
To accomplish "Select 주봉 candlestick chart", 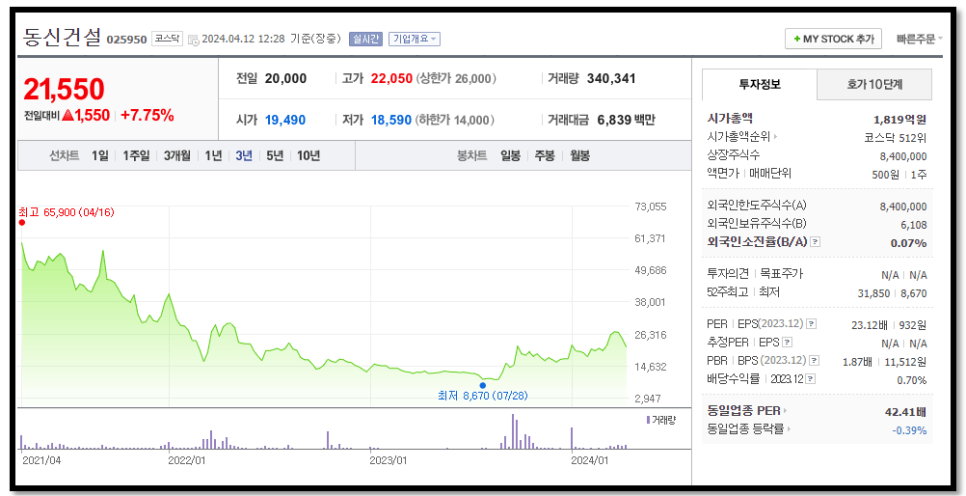I will [545, 156].
